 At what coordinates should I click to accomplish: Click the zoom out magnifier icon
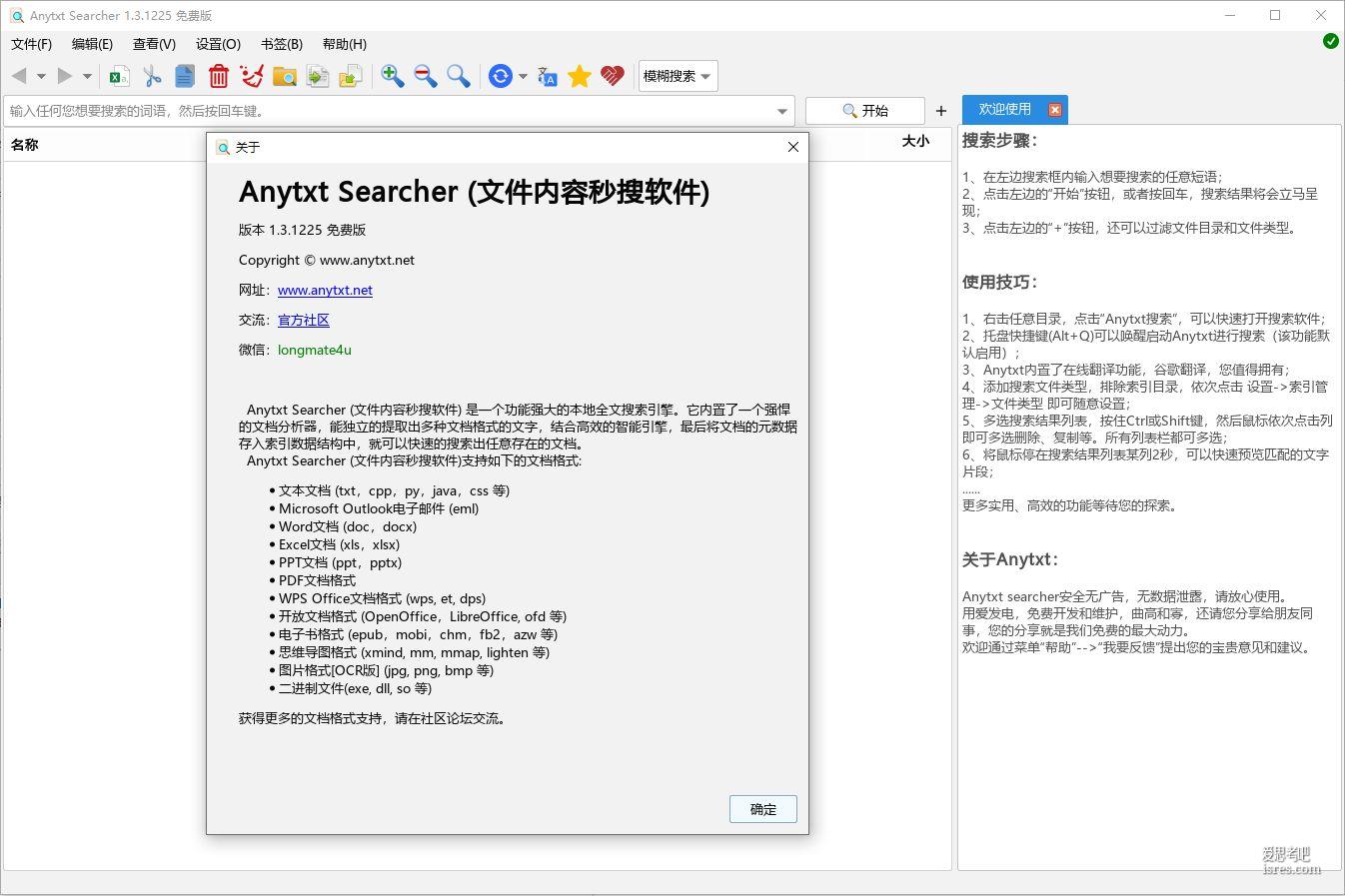[x=426, y=76]
